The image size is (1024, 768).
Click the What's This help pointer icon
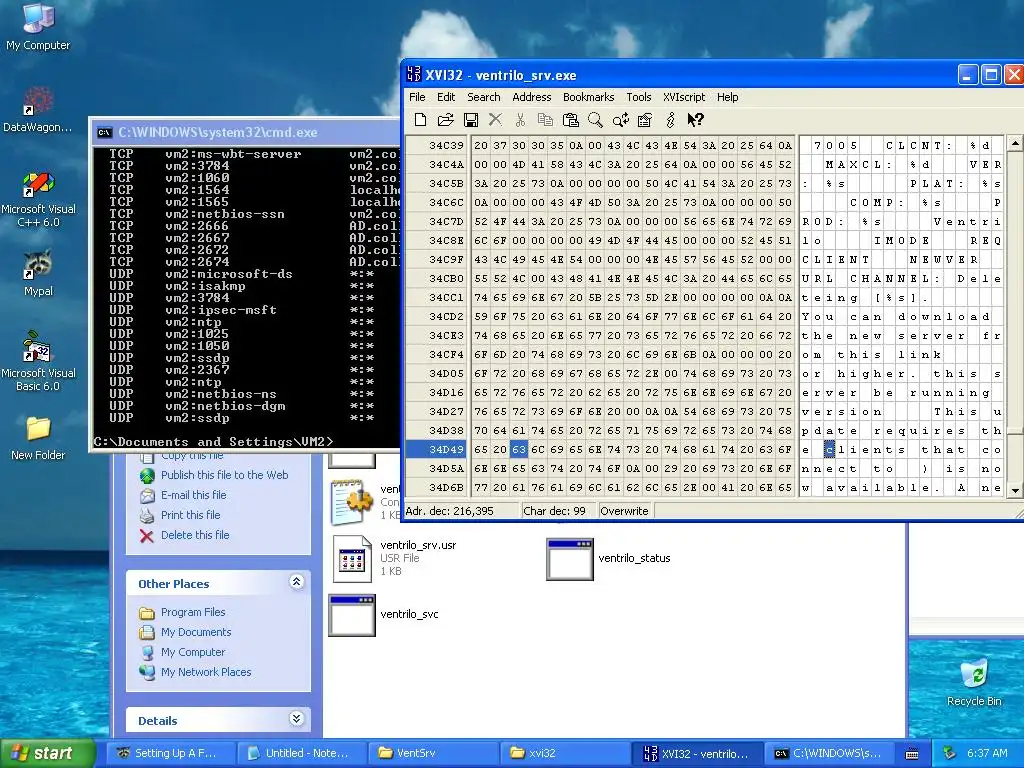[695, 120]
